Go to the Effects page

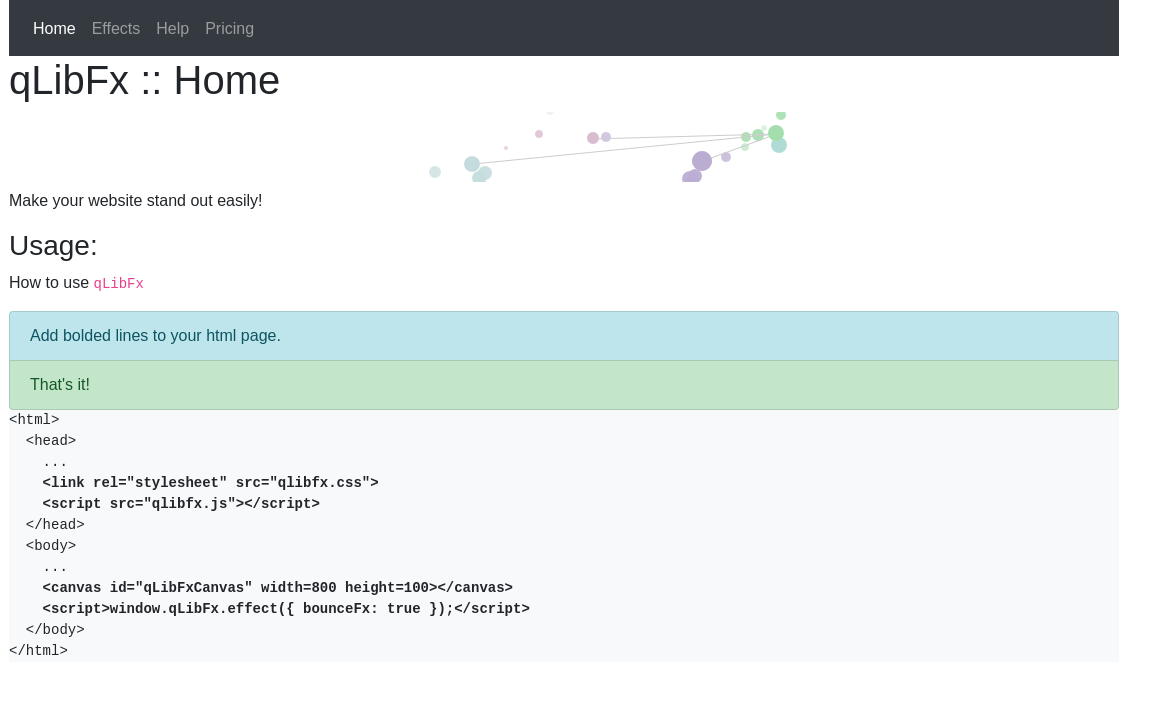116,28
